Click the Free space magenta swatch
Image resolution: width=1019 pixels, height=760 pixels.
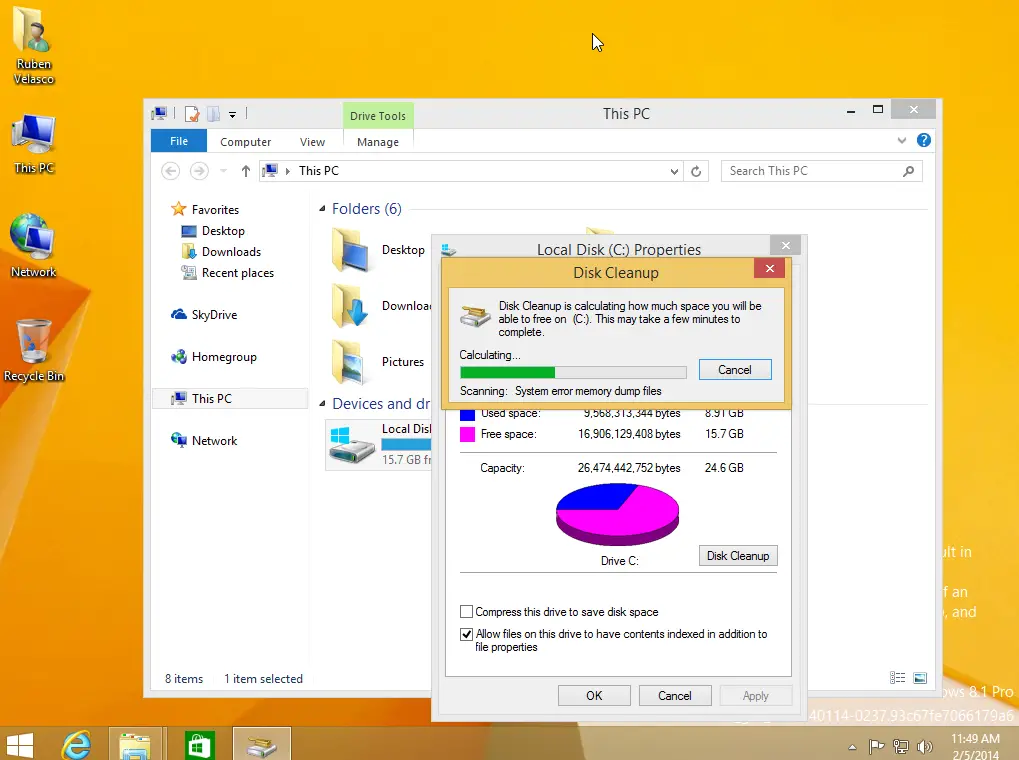tap(467, 434)
